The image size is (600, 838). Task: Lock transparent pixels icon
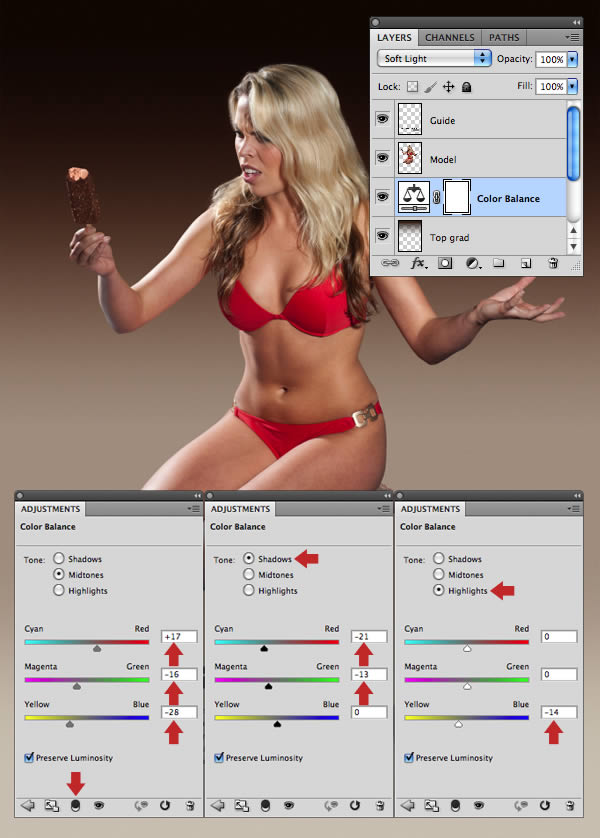tap(412, 87)
